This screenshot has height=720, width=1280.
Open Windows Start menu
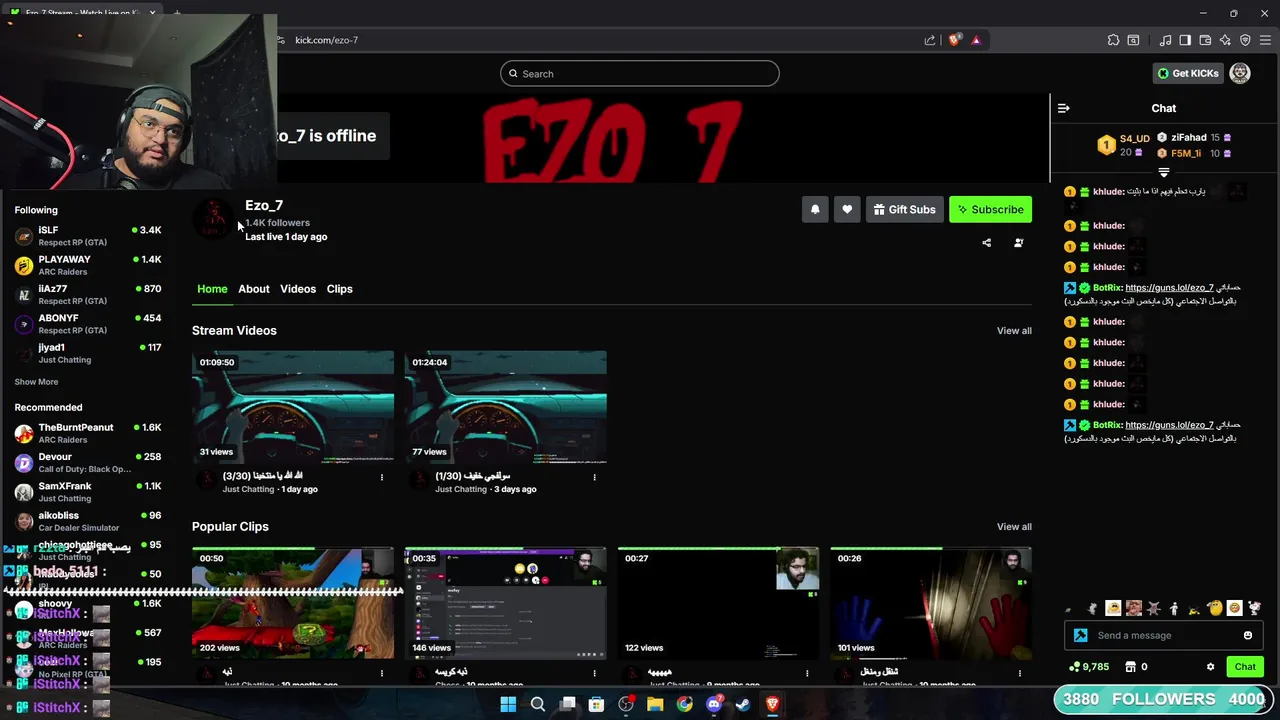tap(508, 704)
